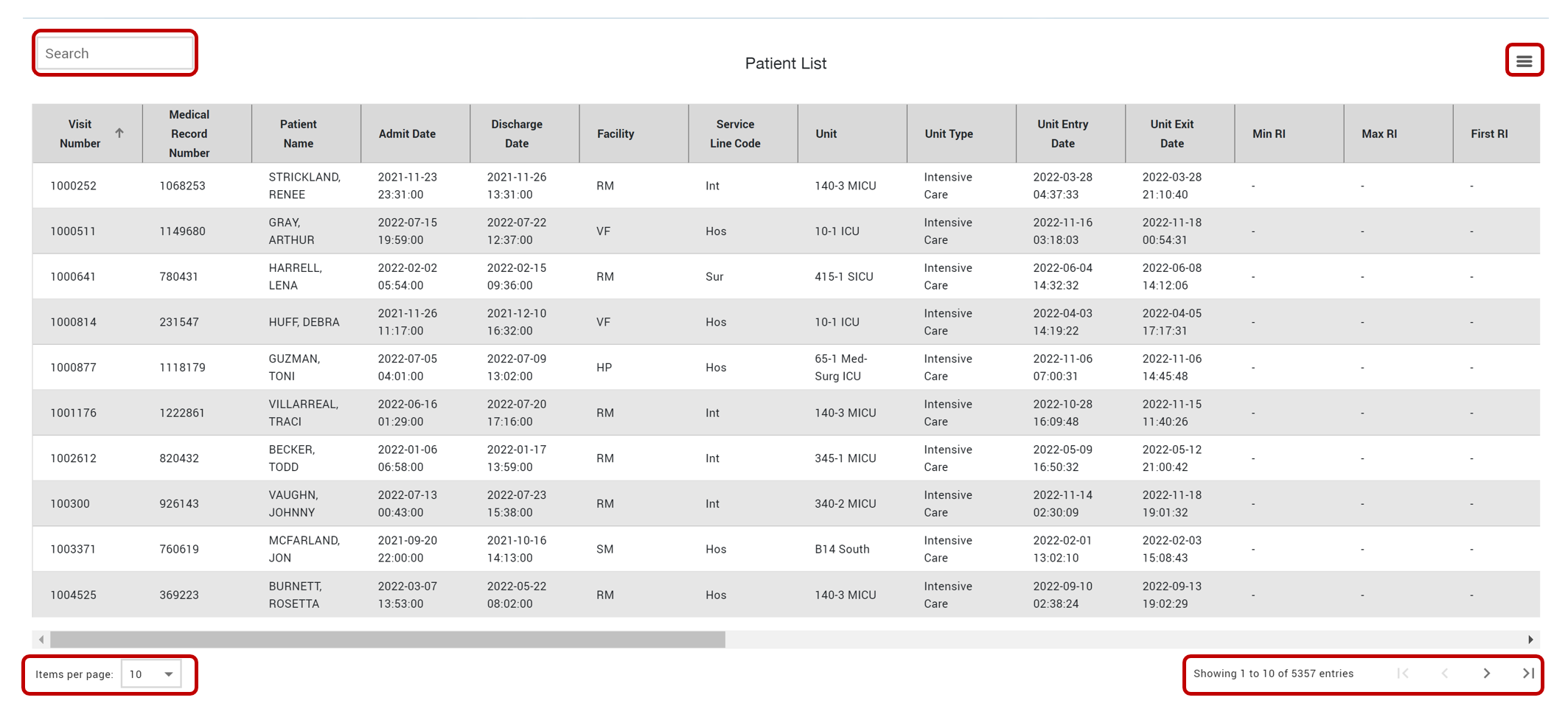This screenshot has width=1568, height=717.
Task: Click admit date 2021-11-23 23:31:00
Action: [x=407, y=186]
